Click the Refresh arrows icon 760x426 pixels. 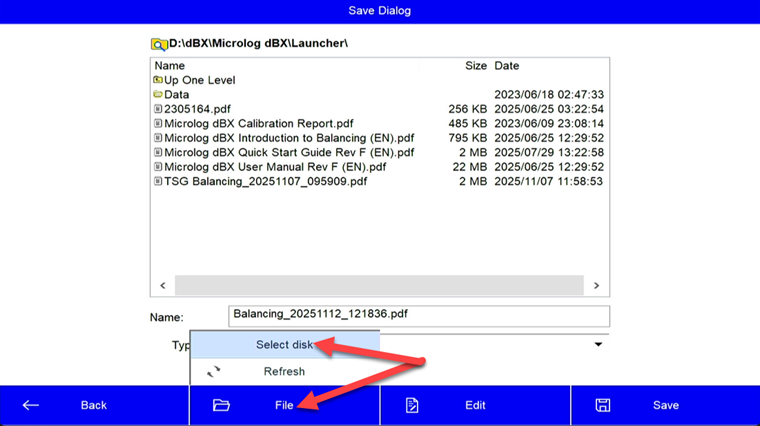click(213, 371)
